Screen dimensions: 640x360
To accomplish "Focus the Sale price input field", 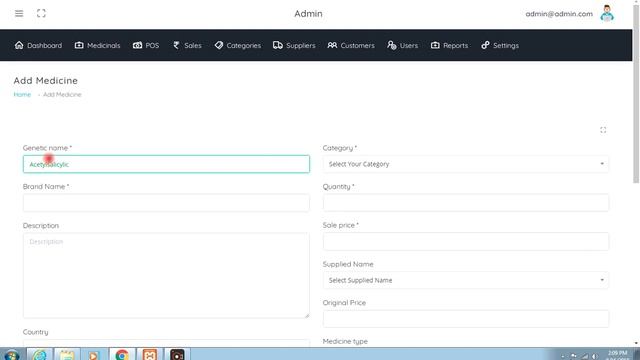I will (466, 242).
